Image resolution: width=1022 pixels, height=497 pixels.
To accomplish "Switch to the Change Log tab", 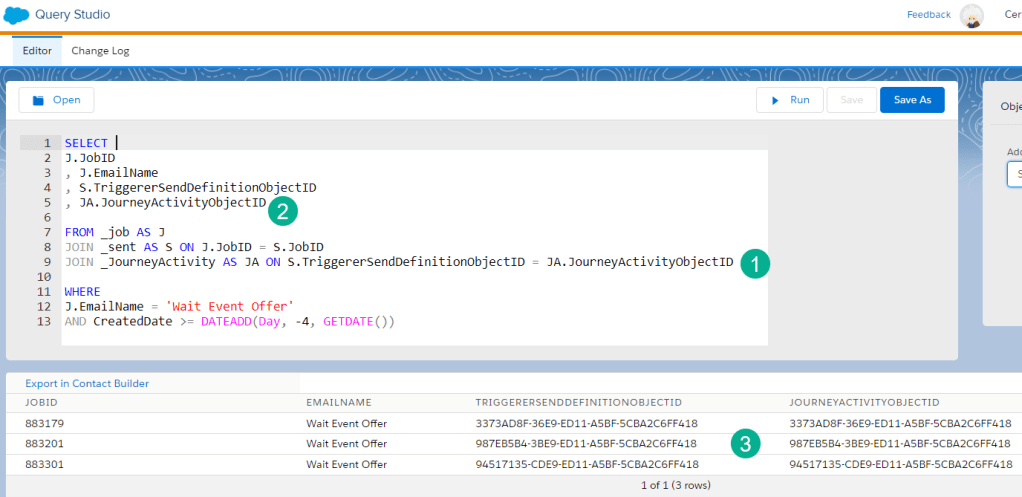I will tap(100, 51).
